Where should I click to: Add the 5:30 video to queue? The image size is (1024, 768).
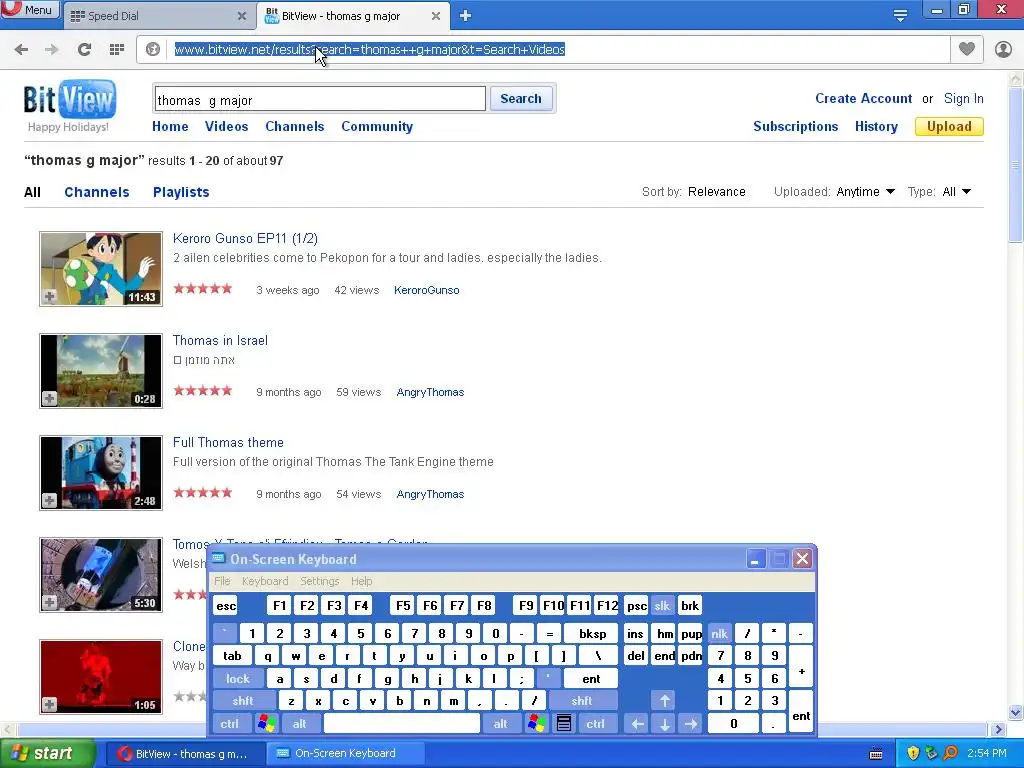[50, 602]
